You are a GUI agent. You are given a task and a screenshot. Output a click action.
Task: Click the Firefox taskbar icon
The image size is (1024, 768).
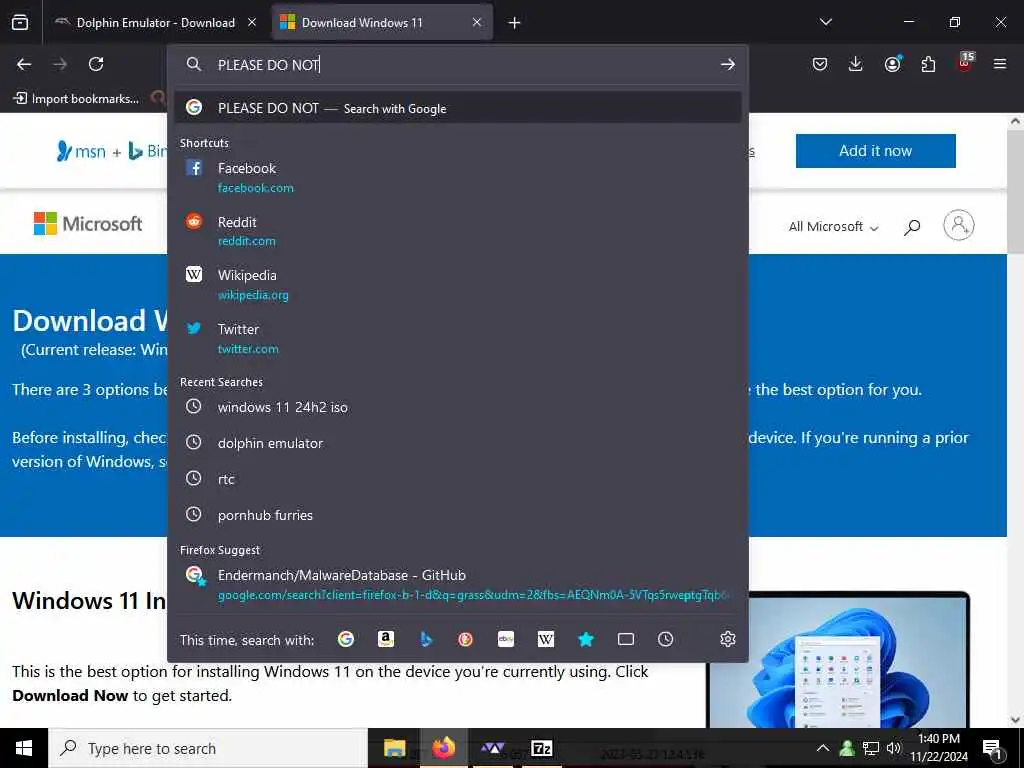(443, 748)
